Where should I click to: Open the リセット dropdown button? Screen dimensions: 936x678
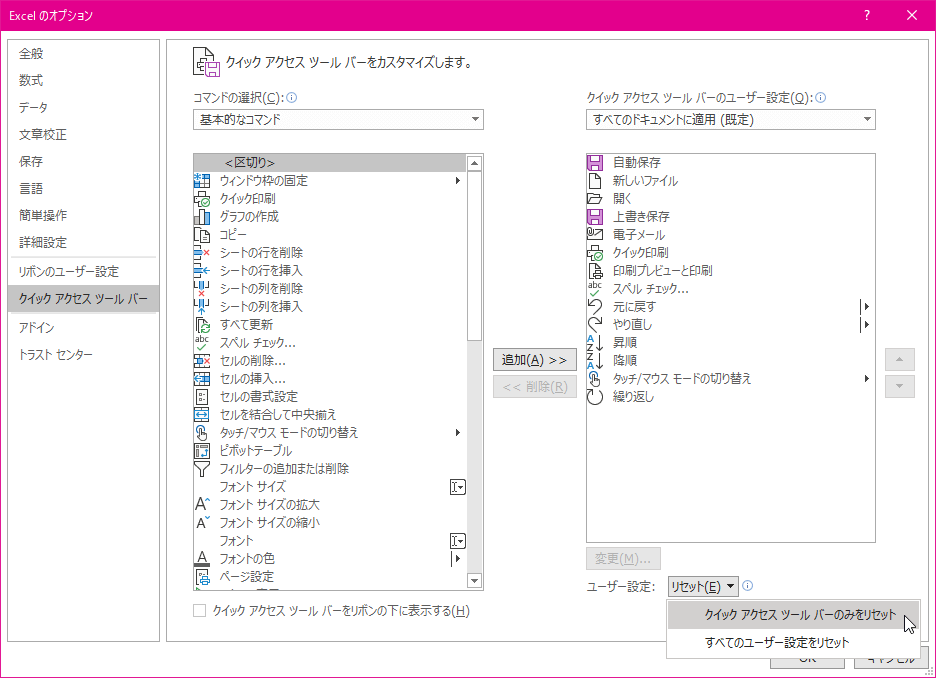point(703,587)
